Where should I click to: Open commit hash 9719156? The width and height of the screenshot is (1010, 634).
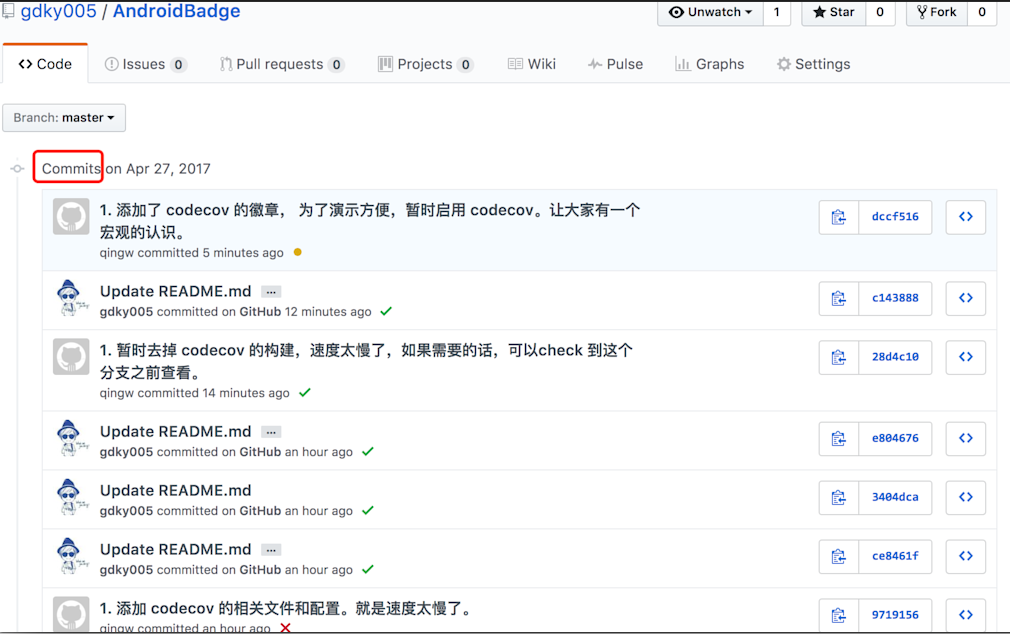(895, 615)
